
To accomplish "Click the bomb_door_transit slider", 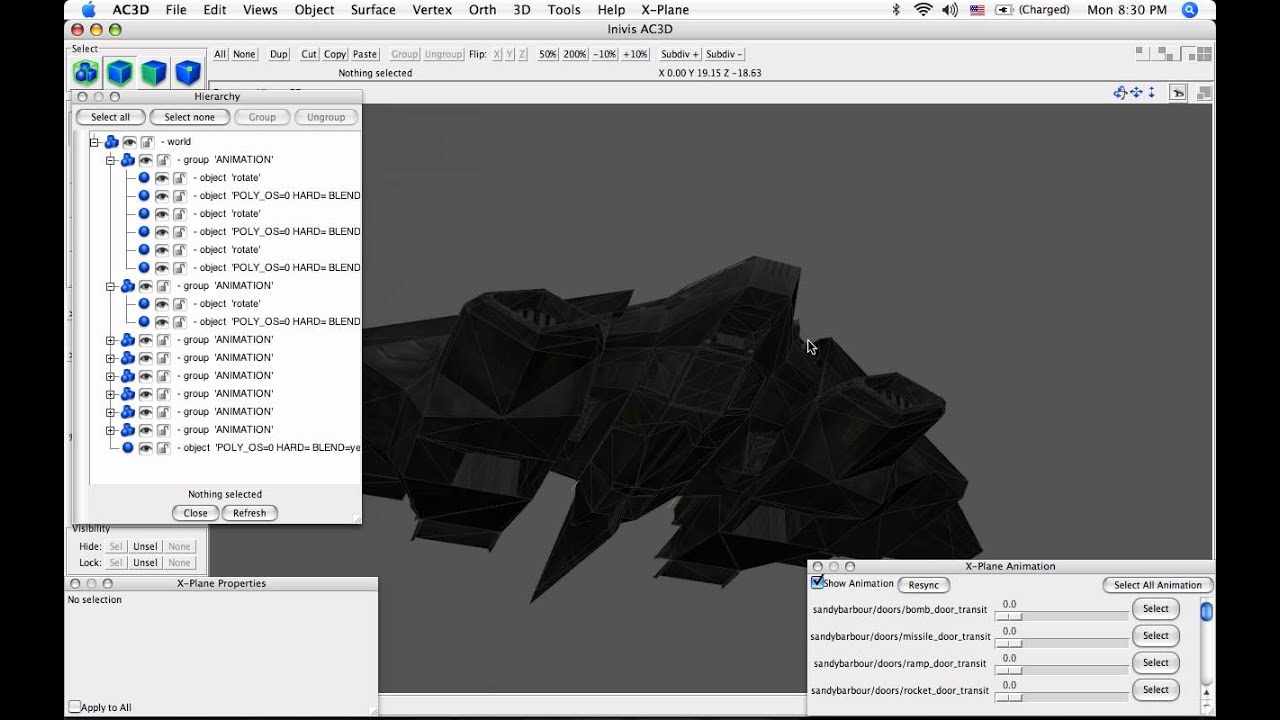I will (1064, 616).
